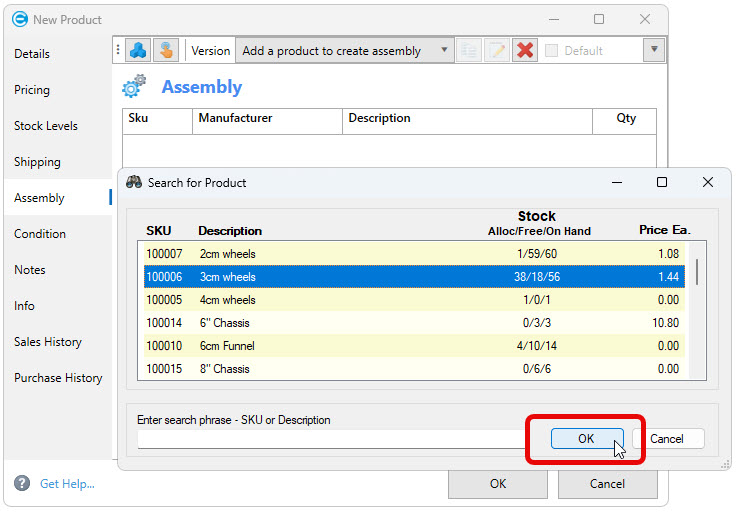Click the red X delete version icon
The height and width of the screenshot is (518, 738).
(525, 50)
